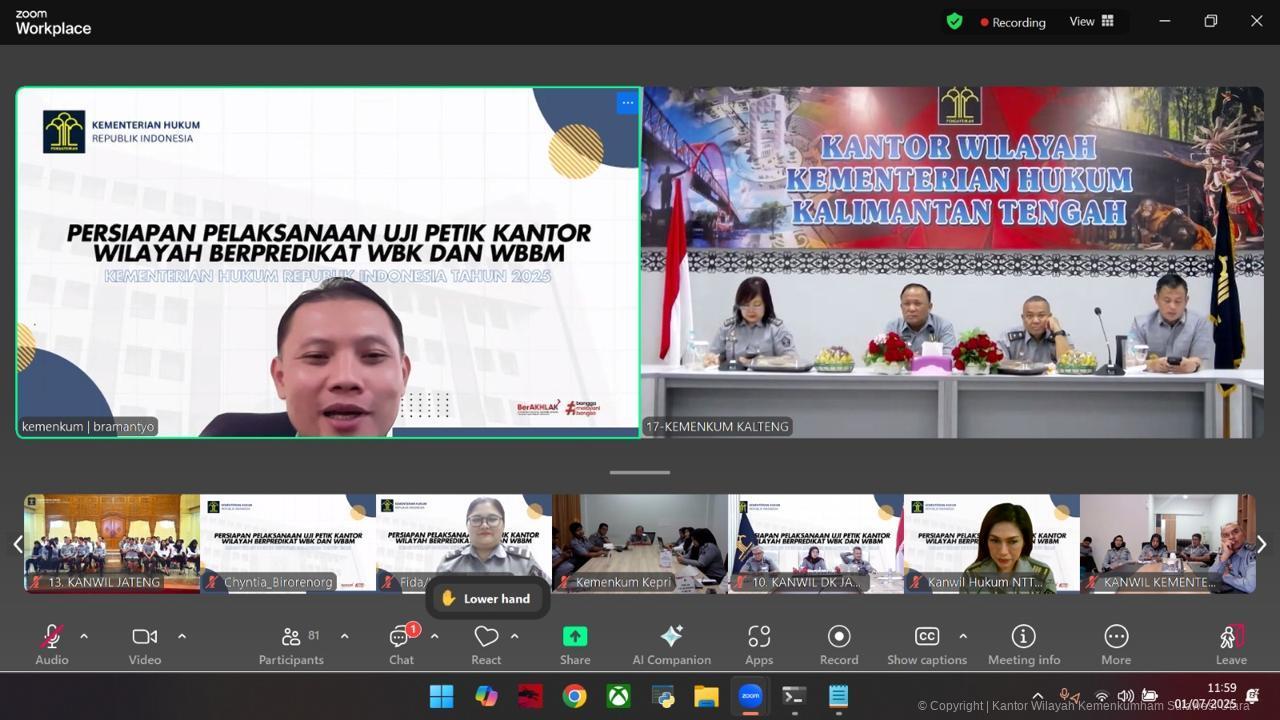The width and height of the screenshot is (1280, 720).
Task: Select the 10. KANWIL DK JA... thumbnail
Action: click(x=816, y=543)
